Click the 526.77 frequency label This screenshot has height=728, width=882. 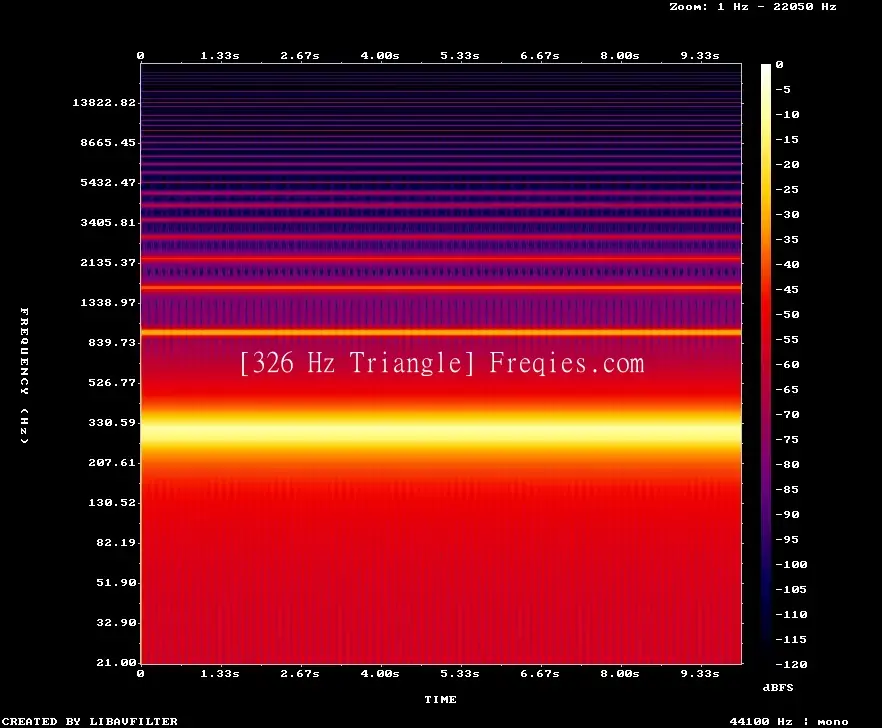[x=112, y=382]
